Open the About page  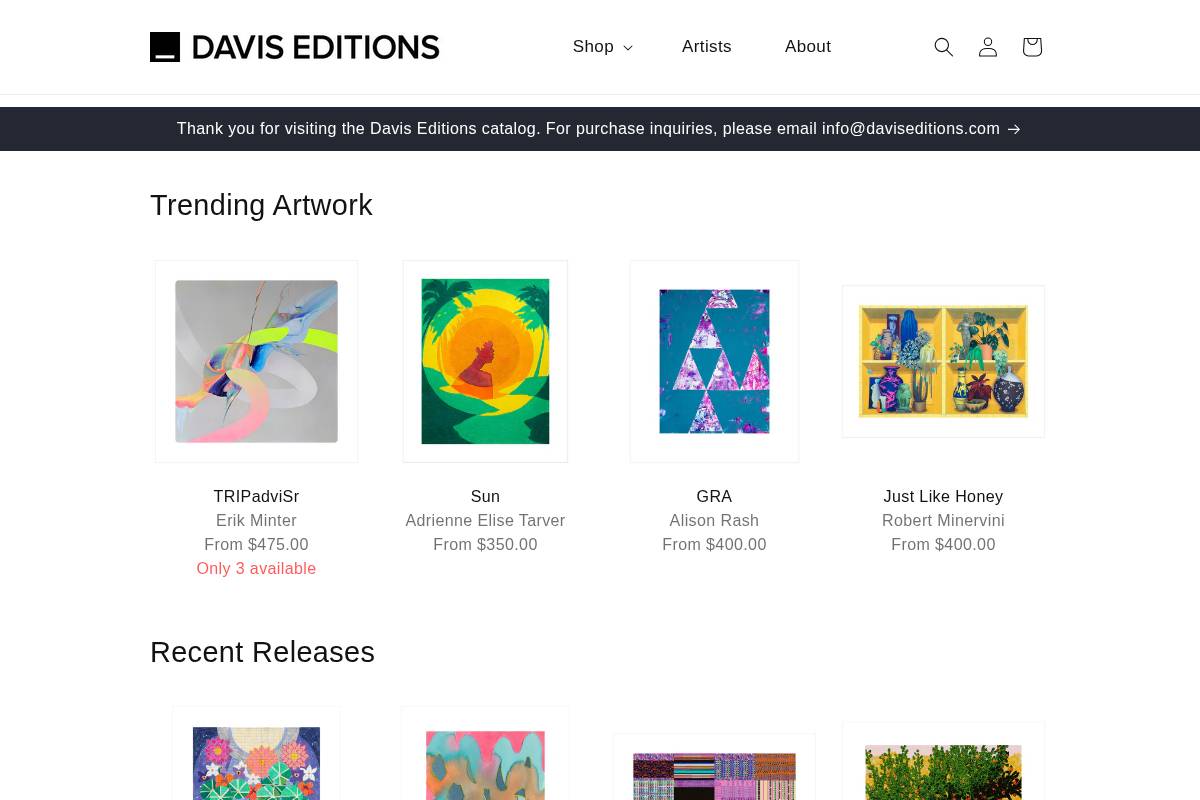(808, 46)
